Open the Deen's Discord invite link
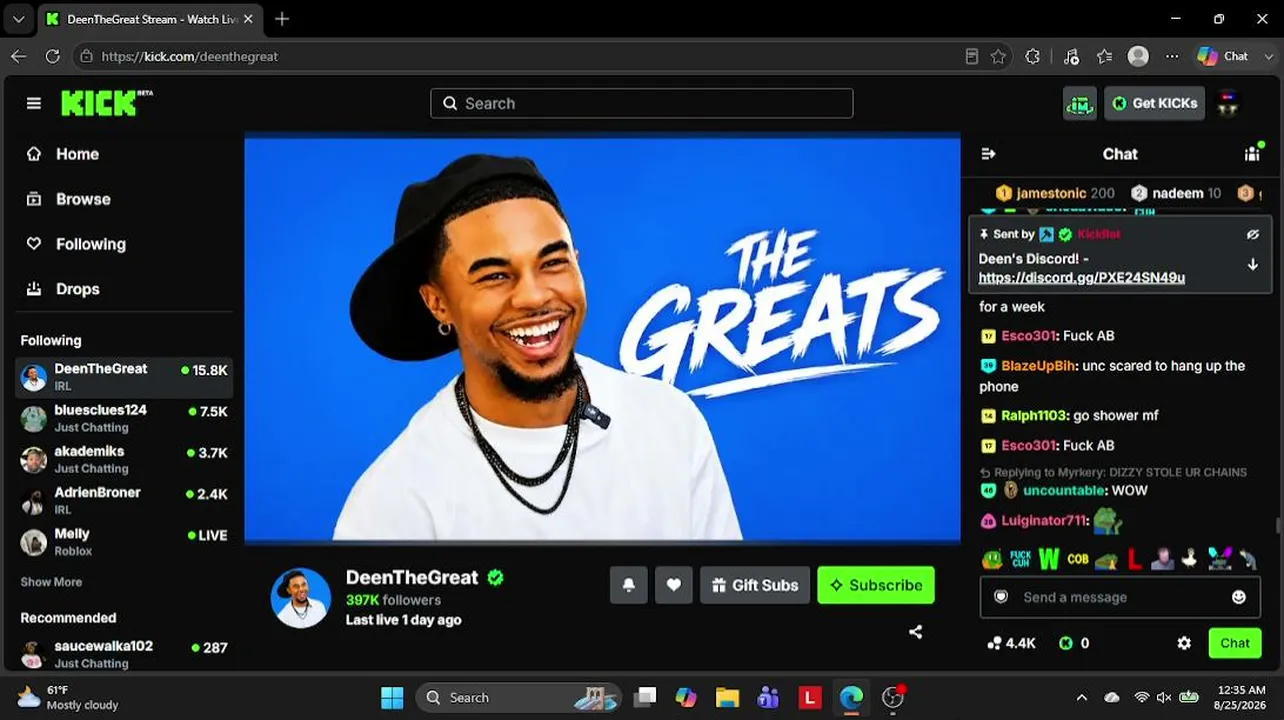This screenshot has width=1284, height=720. (x=1081, y=277)
